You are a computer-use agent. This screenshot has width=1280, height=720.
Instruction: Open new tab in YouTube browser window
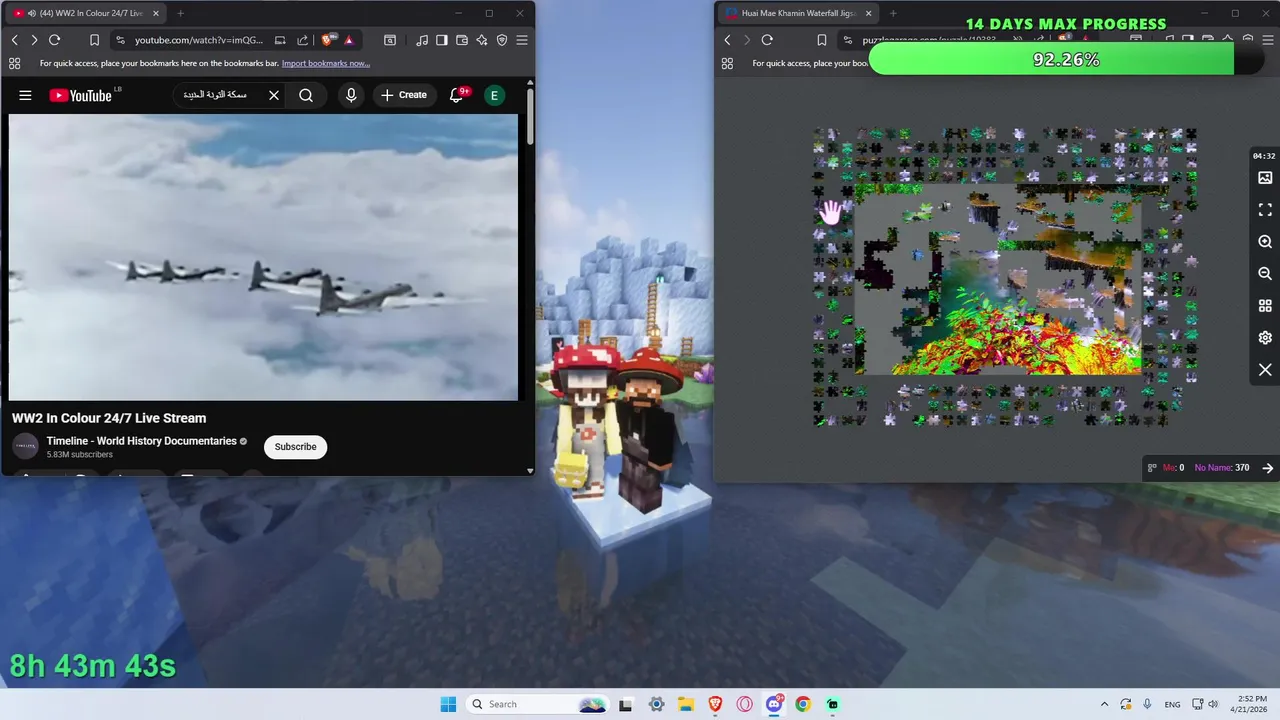coord(180,13)
